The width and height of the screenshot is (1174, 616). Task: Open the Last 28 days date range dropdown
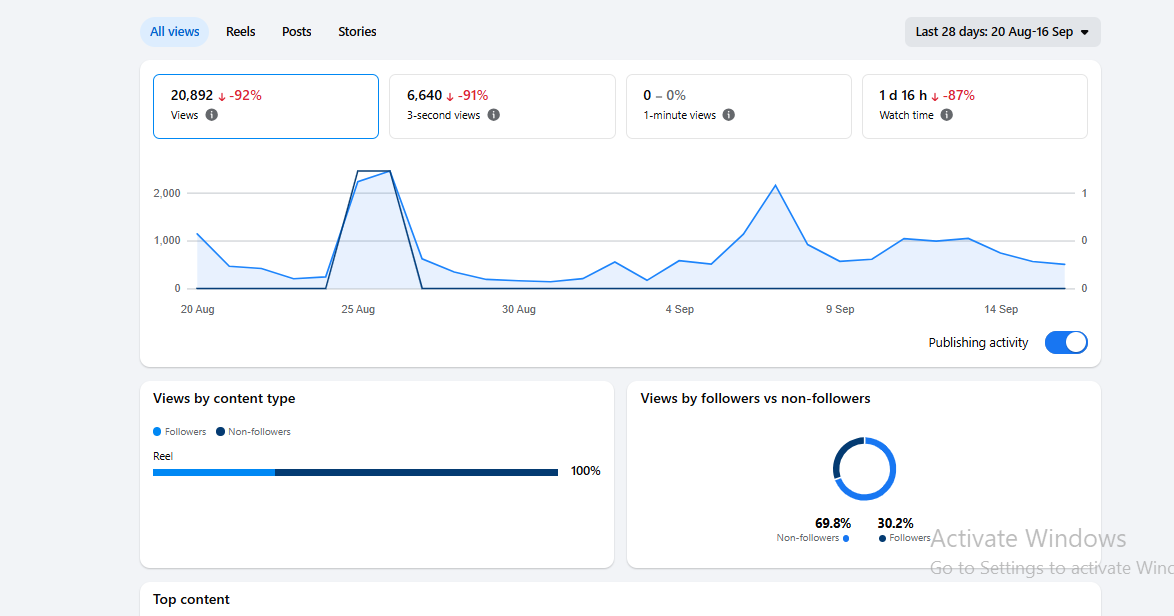point(1003,32)
